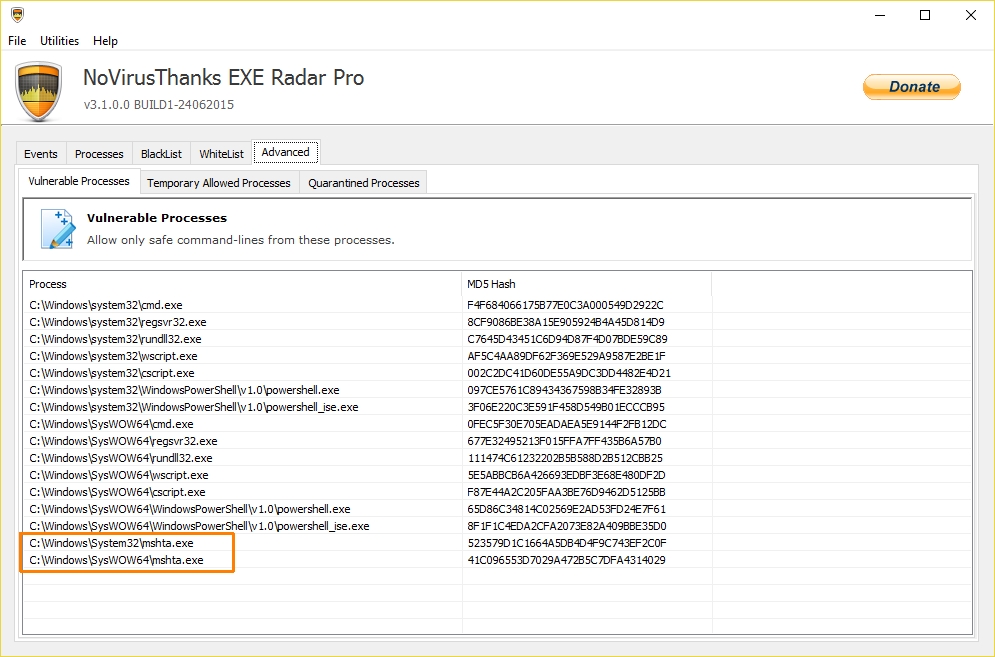The image size is (995, 657).
Task: Select the Vulnerable Processes sub-tab
Action: [79, 181]
